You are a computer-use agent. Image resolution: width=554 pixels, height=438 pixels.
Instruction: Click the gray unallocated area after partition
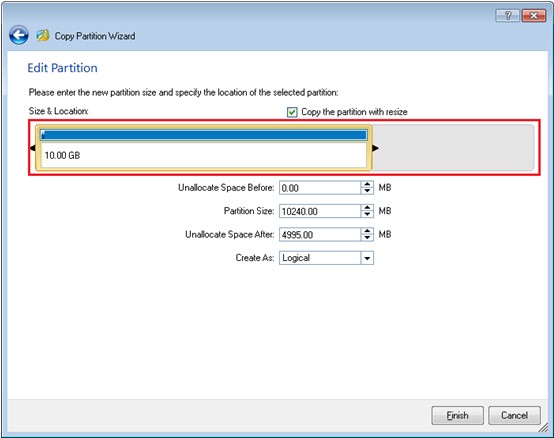pyautogui.click(x=453, y=148)
